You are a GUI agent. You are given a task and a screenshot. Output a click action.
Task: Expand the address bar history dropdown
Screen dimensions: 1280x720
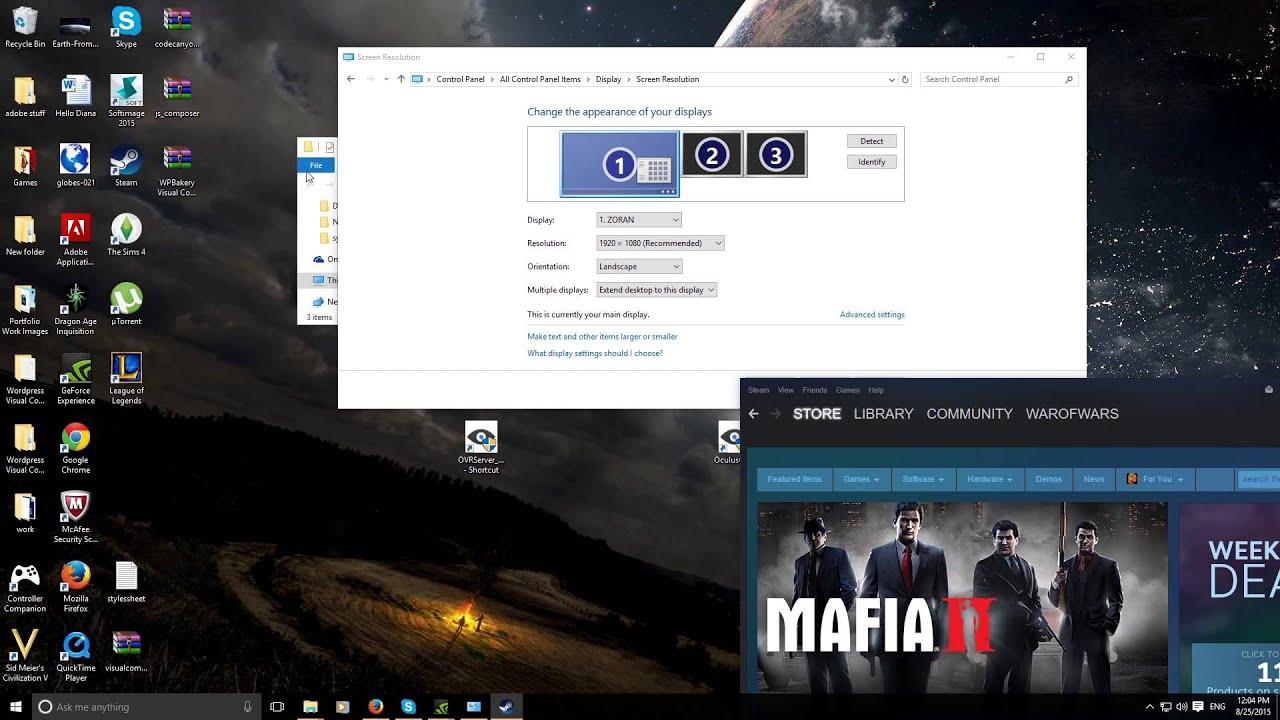point(891,79)
